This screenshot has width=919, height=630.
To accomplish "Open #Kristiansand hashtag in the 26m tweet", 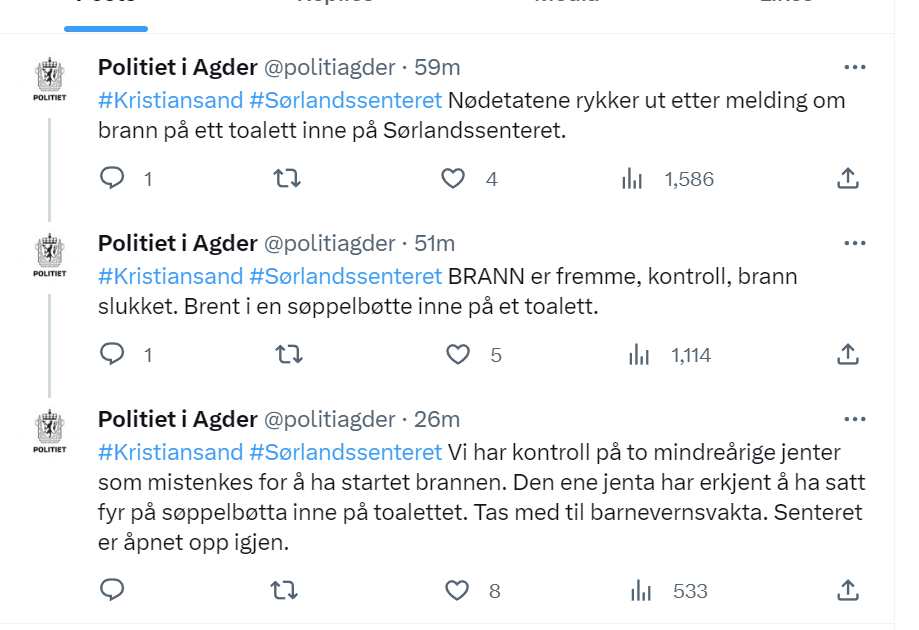I will click(171, 452).
